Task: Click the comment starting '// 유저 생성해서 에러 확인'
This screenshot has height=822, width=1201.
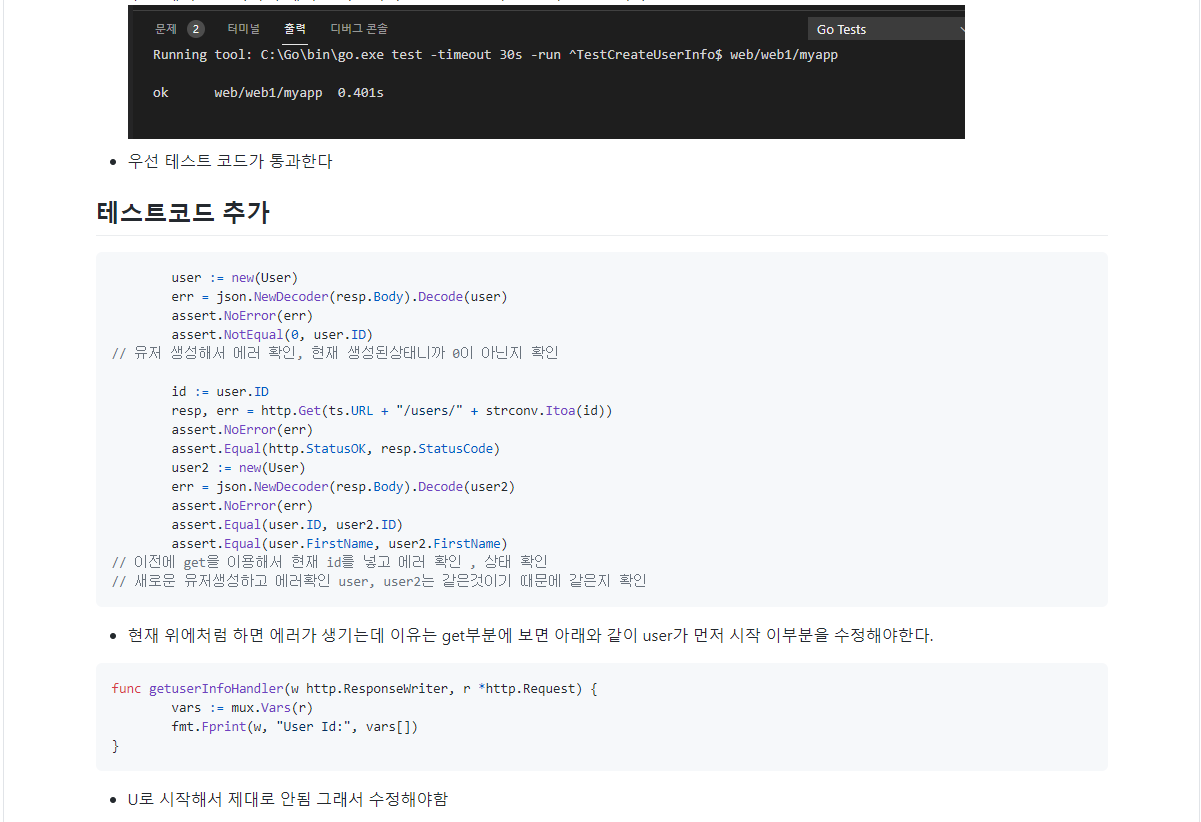Action: 335,353
